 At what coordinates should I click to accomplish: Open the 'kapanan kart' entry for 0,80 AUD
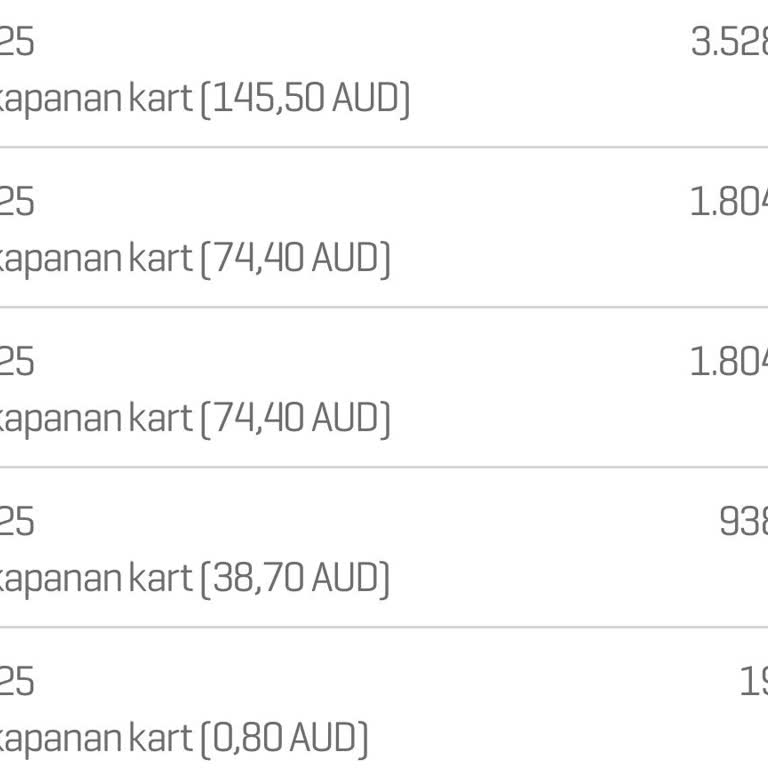96,739
